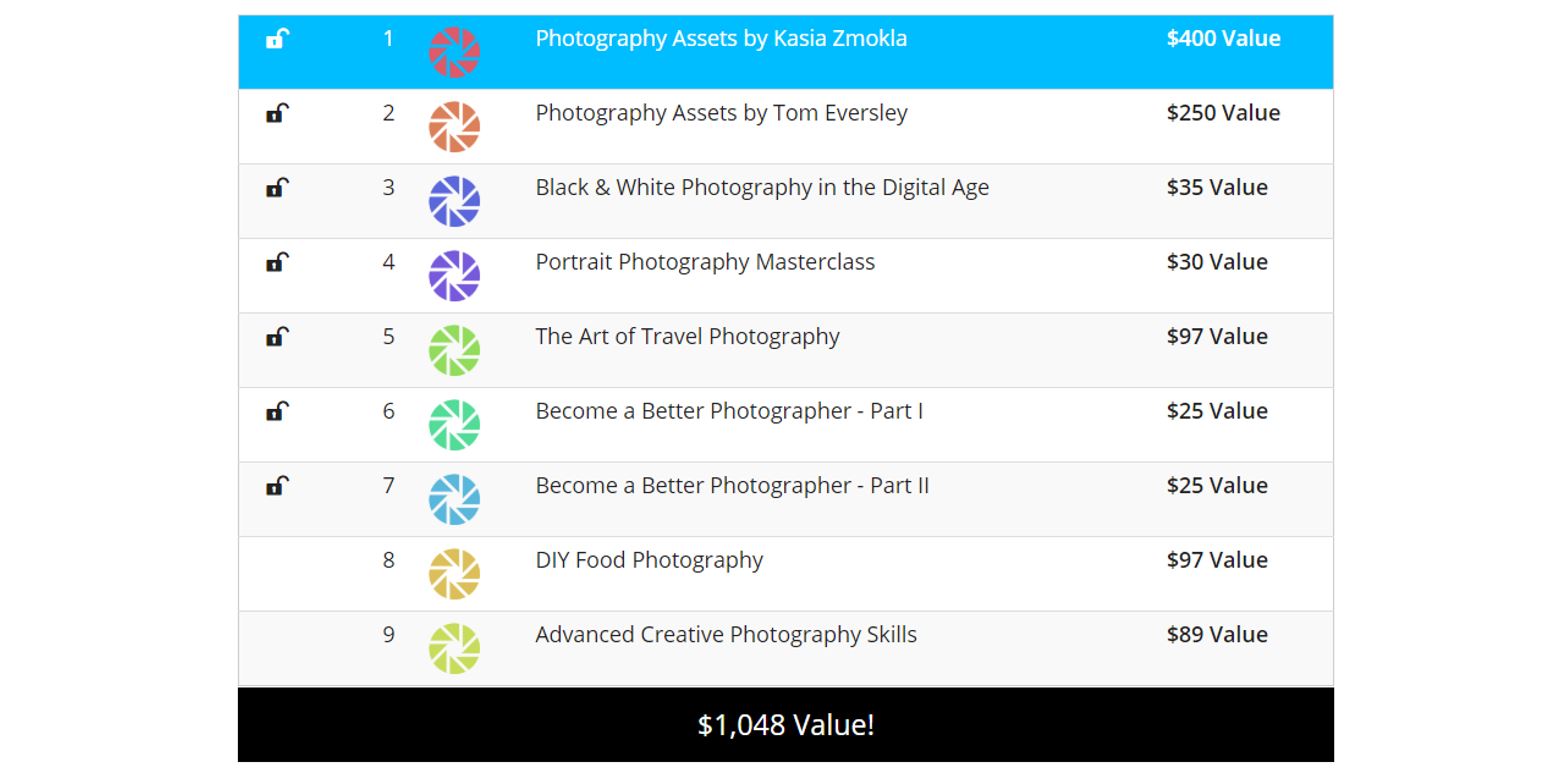Click the $1,048 Value! total banner
The image size is (1560, 778).
pos(786,725)
